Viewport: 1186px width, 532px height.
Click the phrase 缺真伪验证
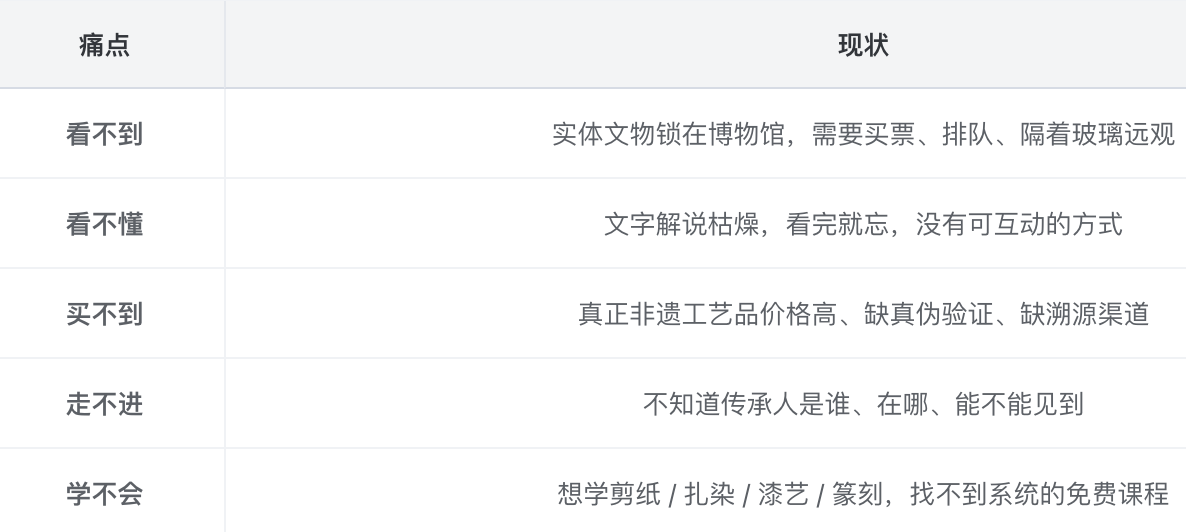(x=928, y=314)
